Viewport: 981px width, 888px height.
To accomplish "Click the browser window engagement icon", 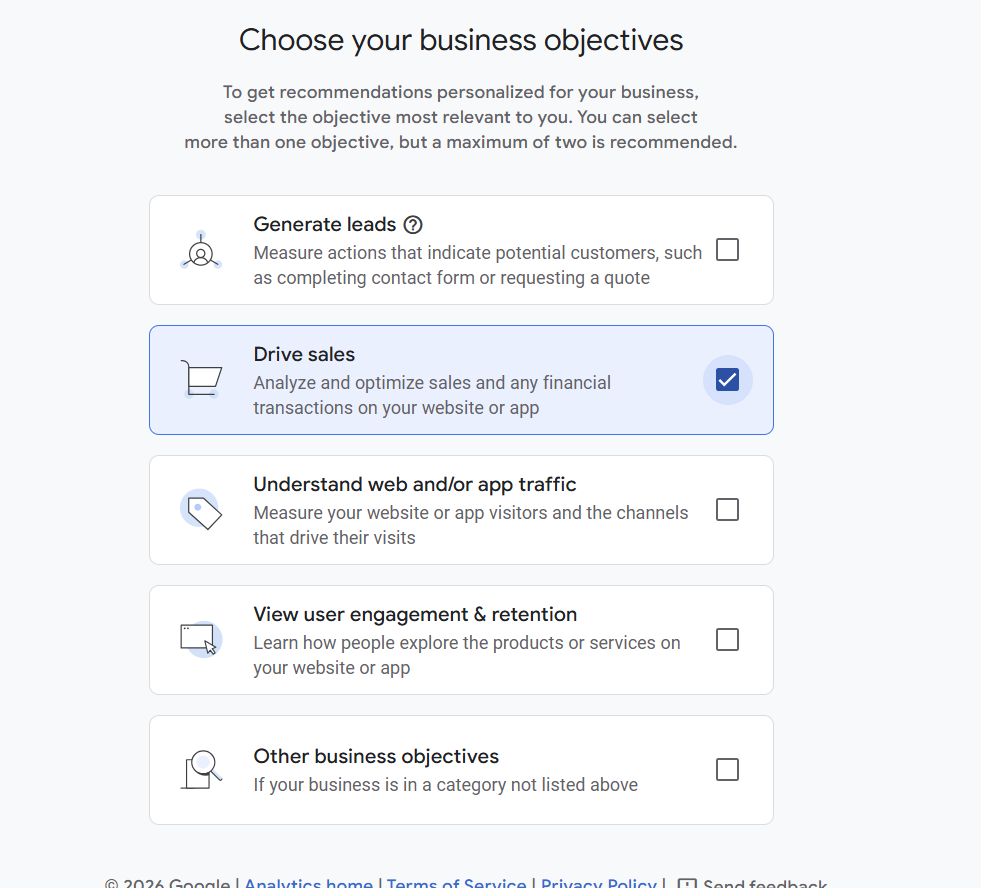I will [200, 638].
